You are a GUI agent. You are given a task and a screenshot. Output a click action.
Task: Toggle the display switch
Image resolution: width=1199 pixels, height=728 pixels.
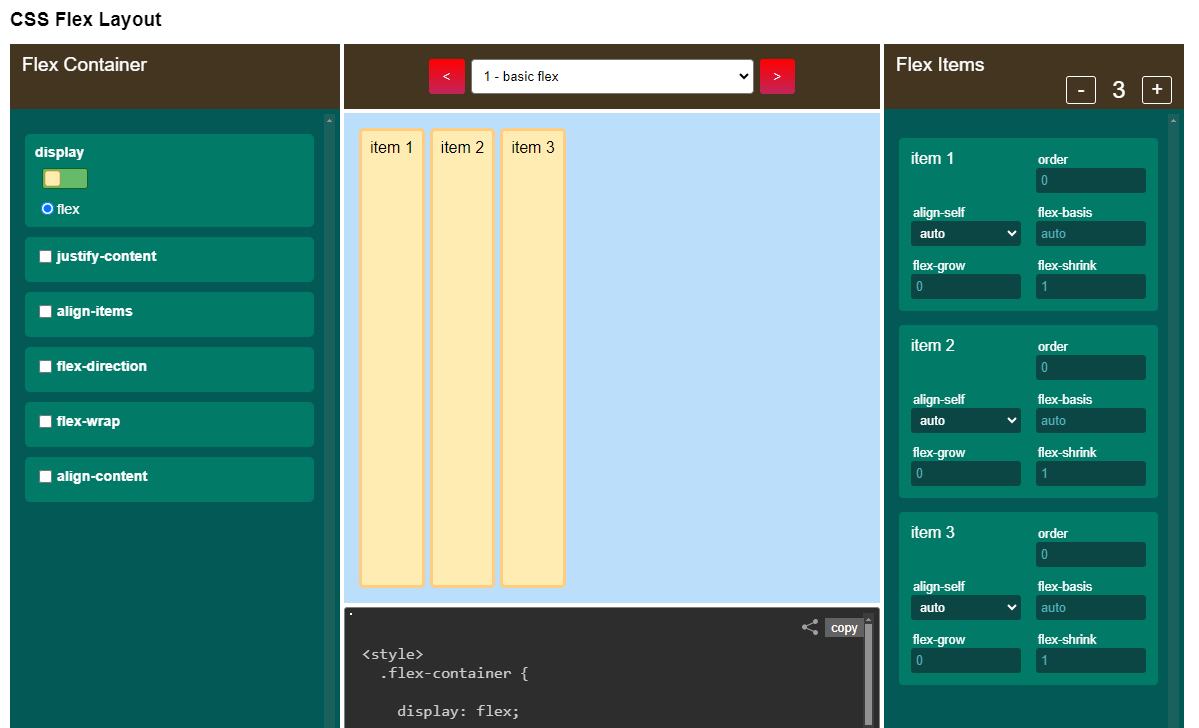65,179
